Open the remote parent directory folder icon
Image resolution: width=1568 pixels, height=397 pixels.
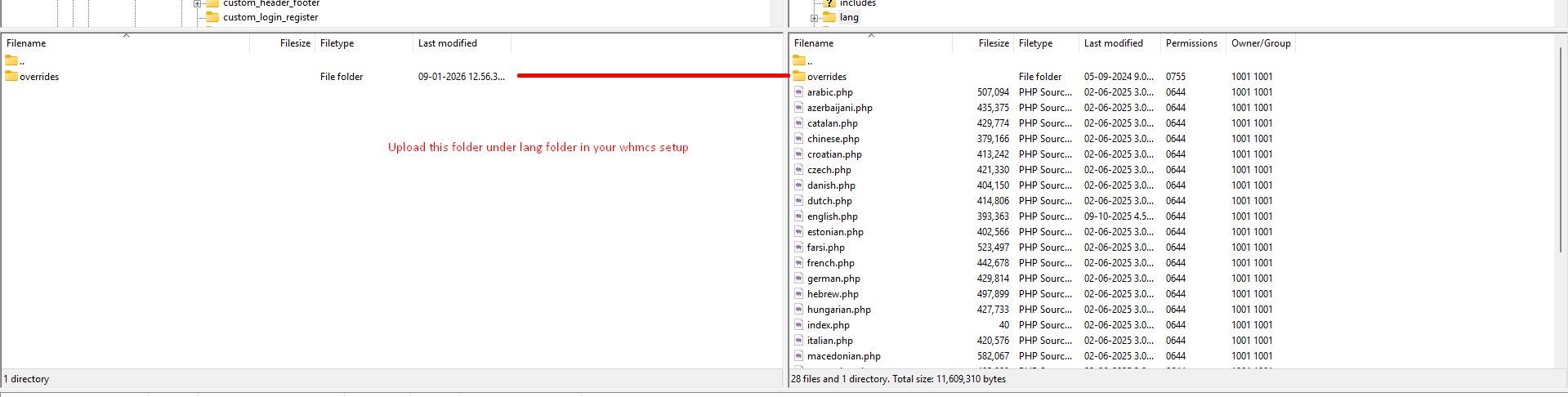point(799,60)
